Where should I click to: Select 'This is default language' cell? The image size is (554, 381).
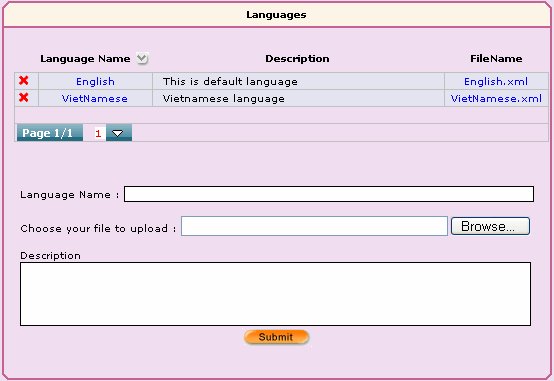click(x=299, y=81)
